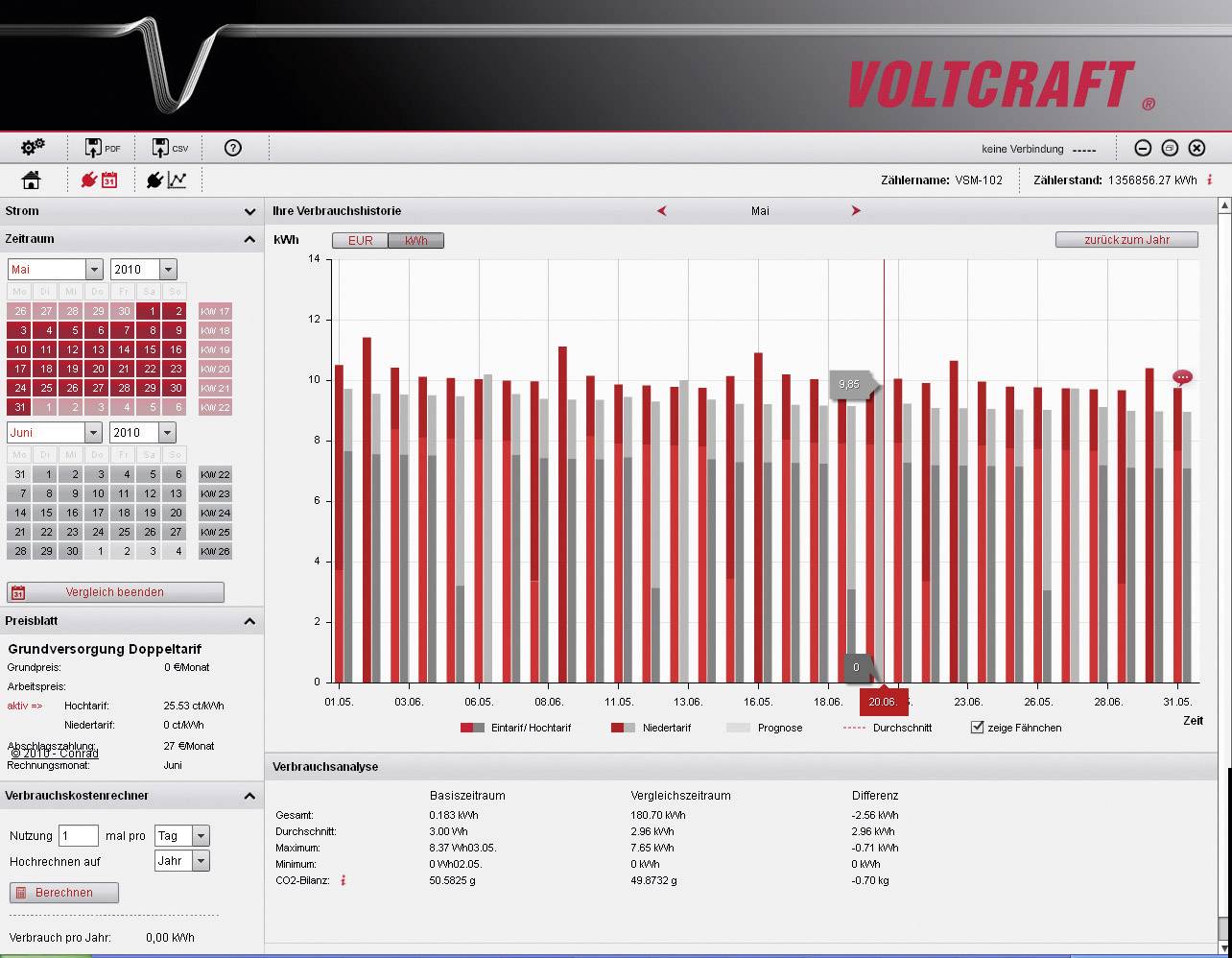
Task: Select calendar week KW 20
Action: point(215,369)
